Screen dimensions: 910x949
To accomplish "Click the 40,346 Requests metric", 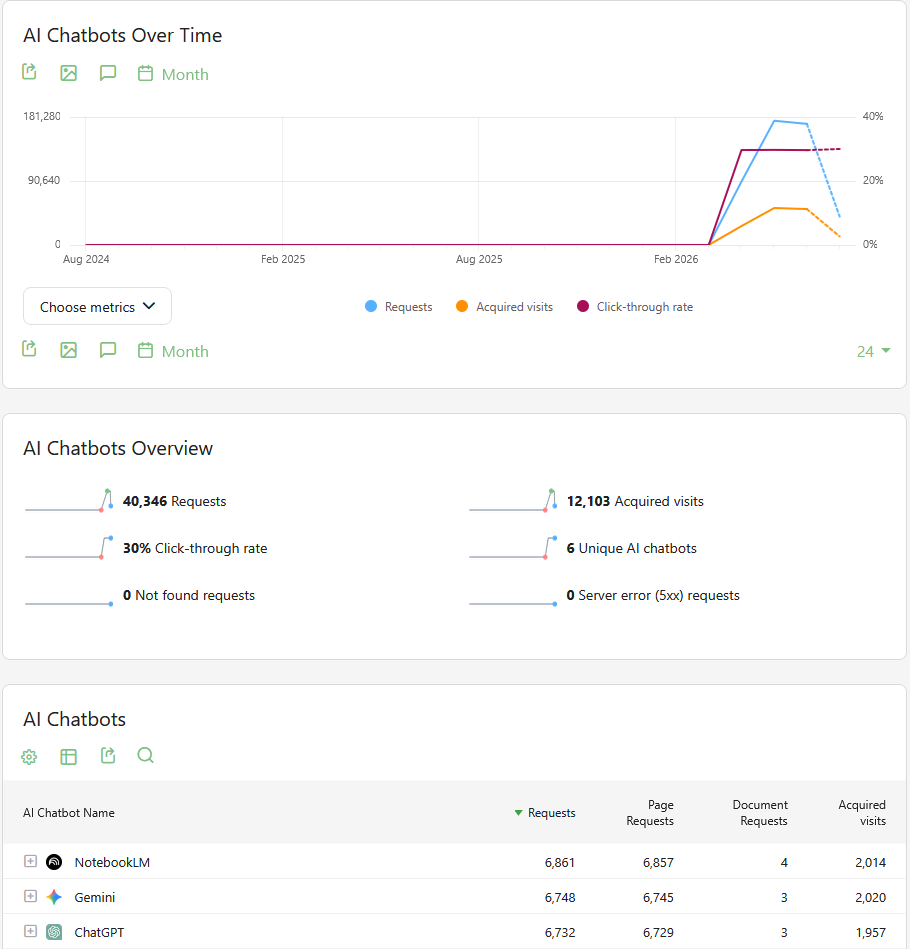I will click(x=174, y=501).
